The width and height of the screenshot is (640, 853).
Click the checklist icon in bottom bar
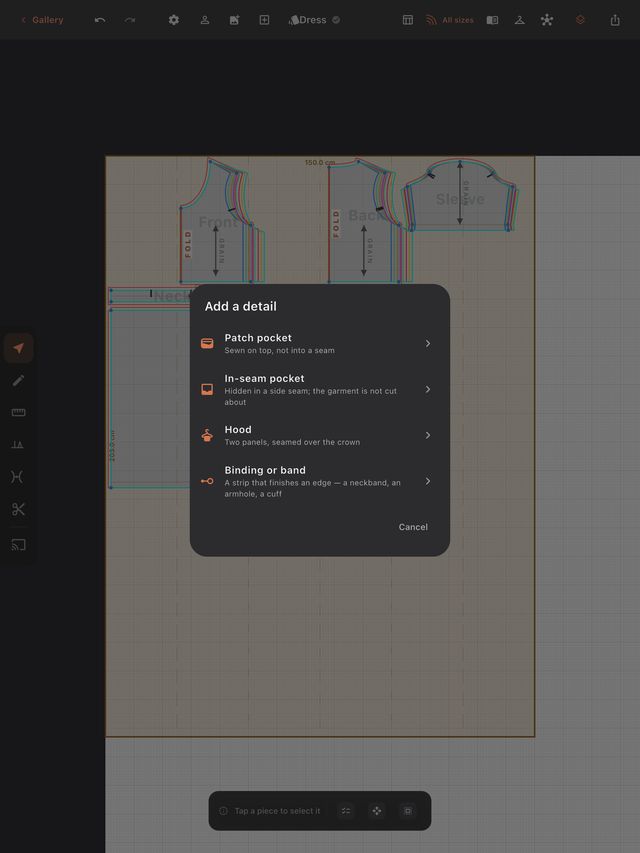[x=346, y=811]
